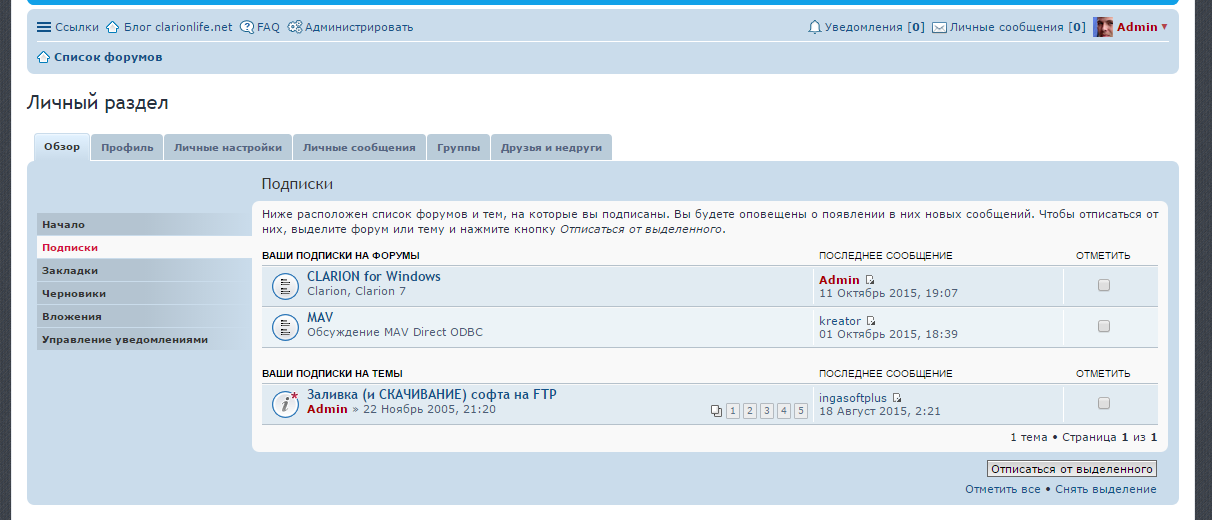Image resolution: width=1212 pixels, height=520 pixels.
Task: Go to page 3 of the FTP topic
Action: [x=767, y=411]
